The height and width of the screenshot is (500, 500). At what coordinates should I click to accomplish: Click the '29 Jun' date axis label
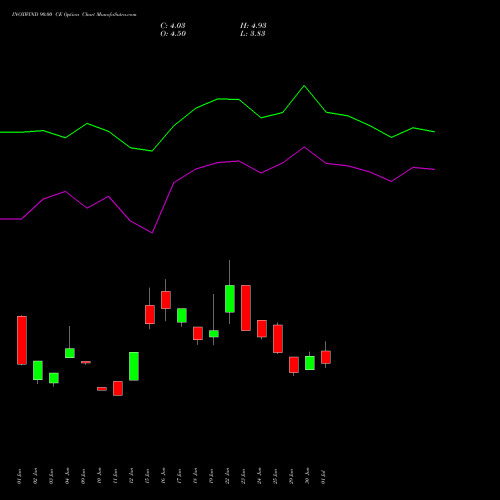(291, 476)
